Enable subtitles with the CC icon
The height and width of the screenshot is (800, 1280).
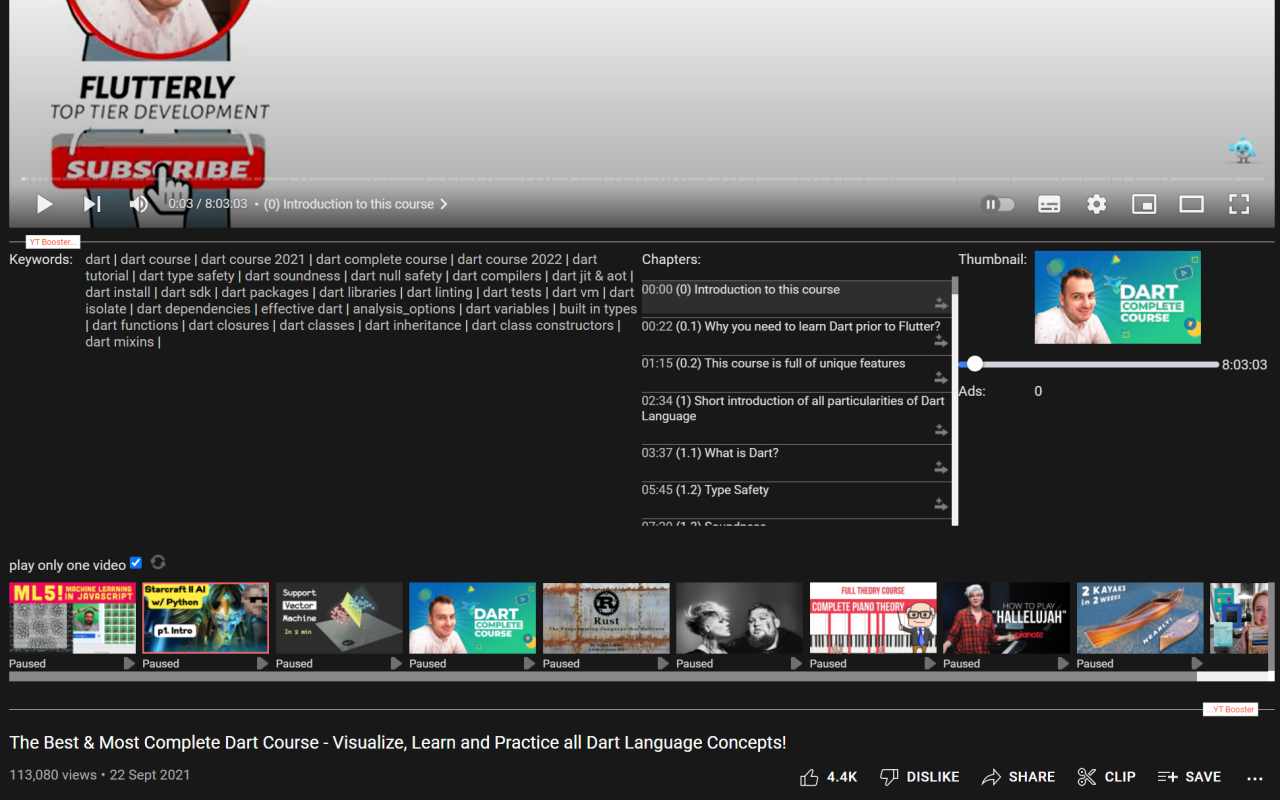[1048, 204]
